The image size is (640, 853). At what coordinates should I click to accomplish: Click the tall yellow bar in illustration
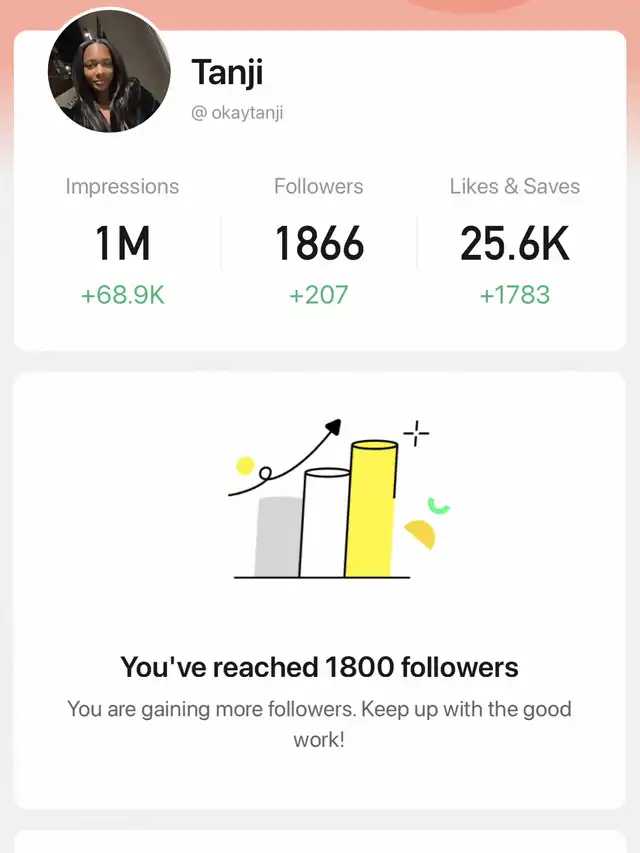371,510
